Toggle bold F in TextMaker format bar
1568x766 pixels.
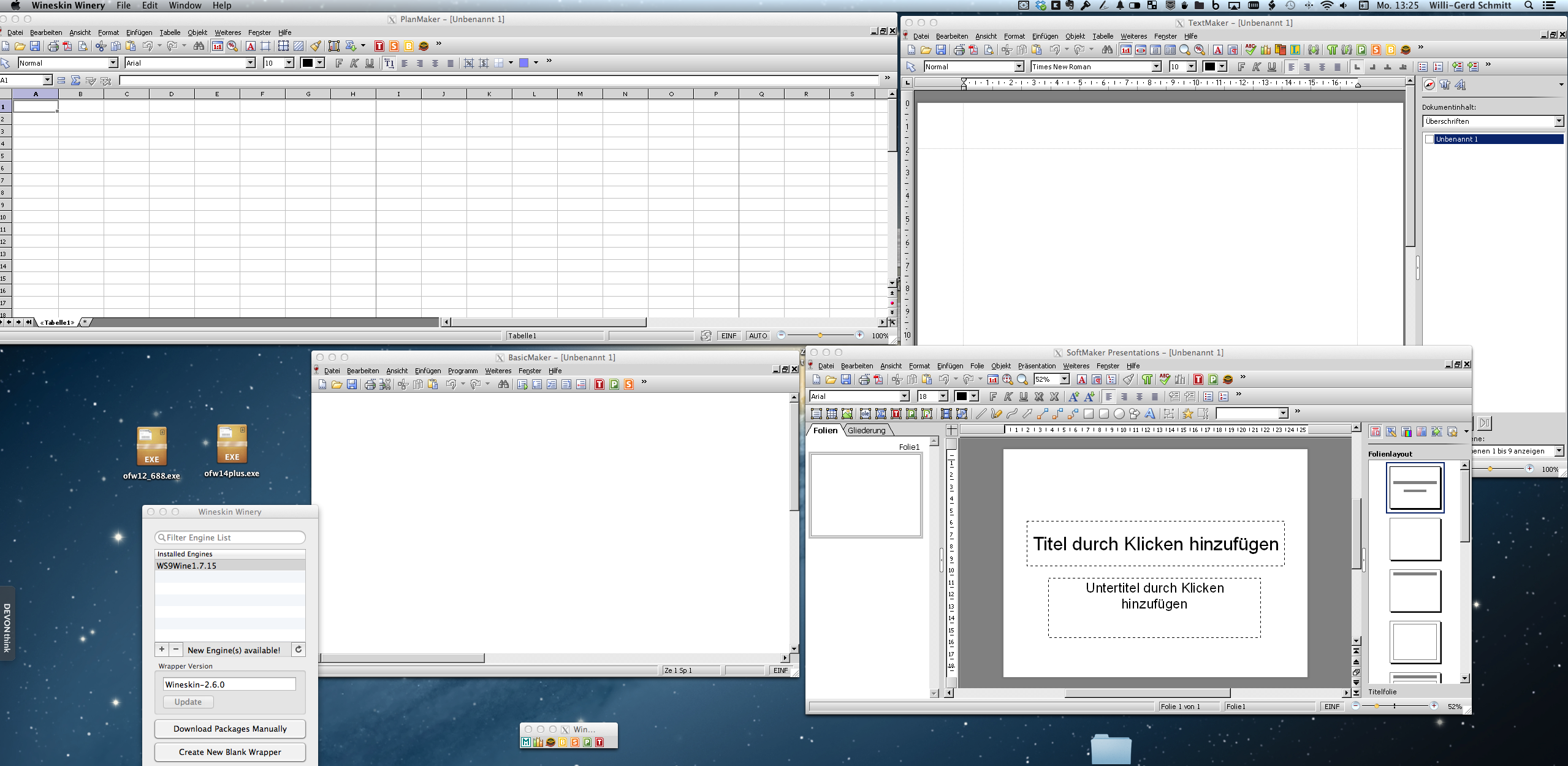pos(1241,67)
